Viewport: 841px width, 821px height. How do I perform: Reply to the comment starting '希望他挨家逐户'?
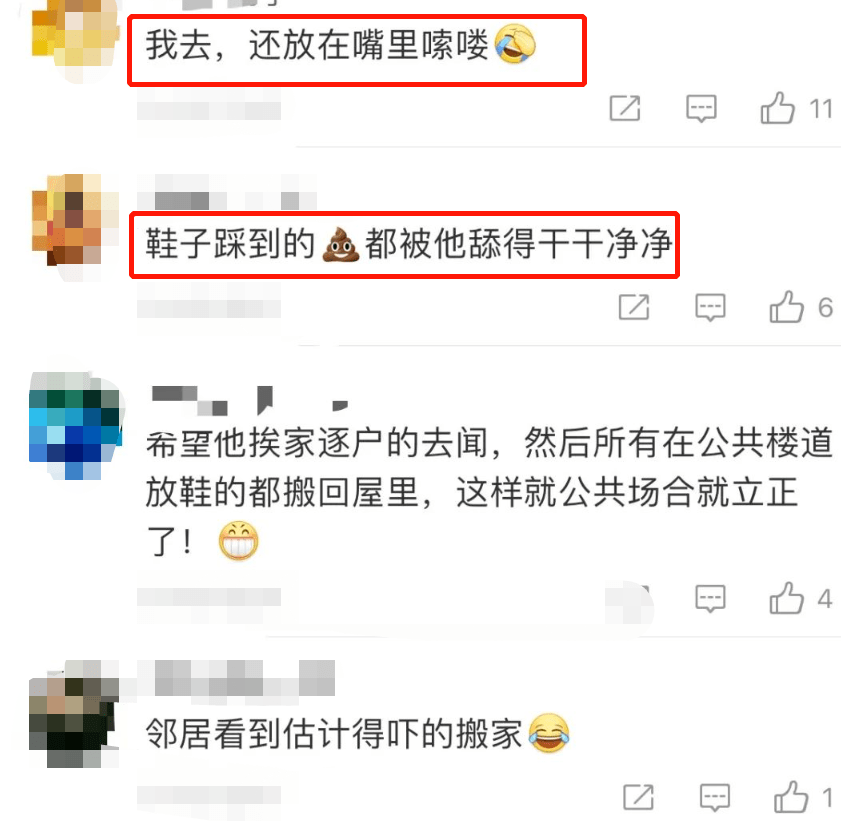click(710, 598)
